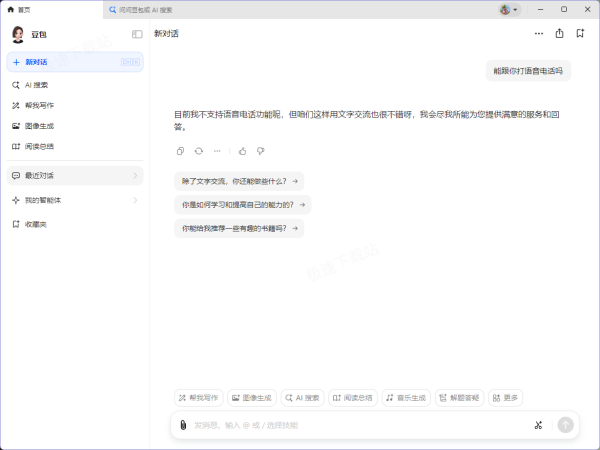600x450 pixels.
Task: Click the send arrow button
Action: 566,425
